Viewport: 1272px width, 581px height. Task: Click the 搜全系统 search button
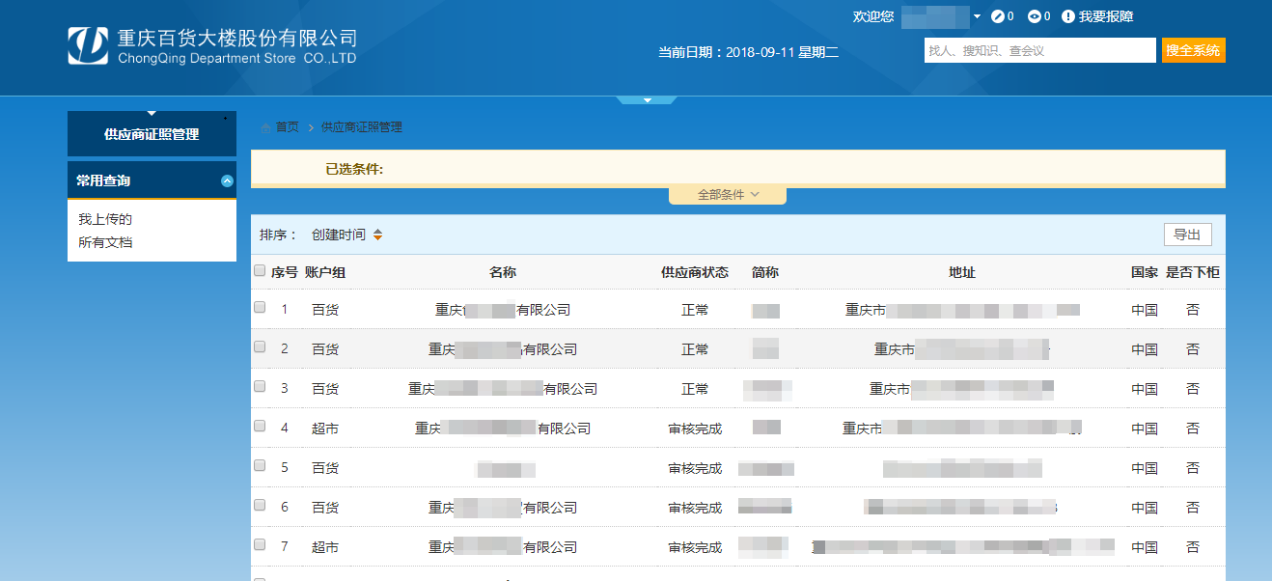(x=1192, y=50)
